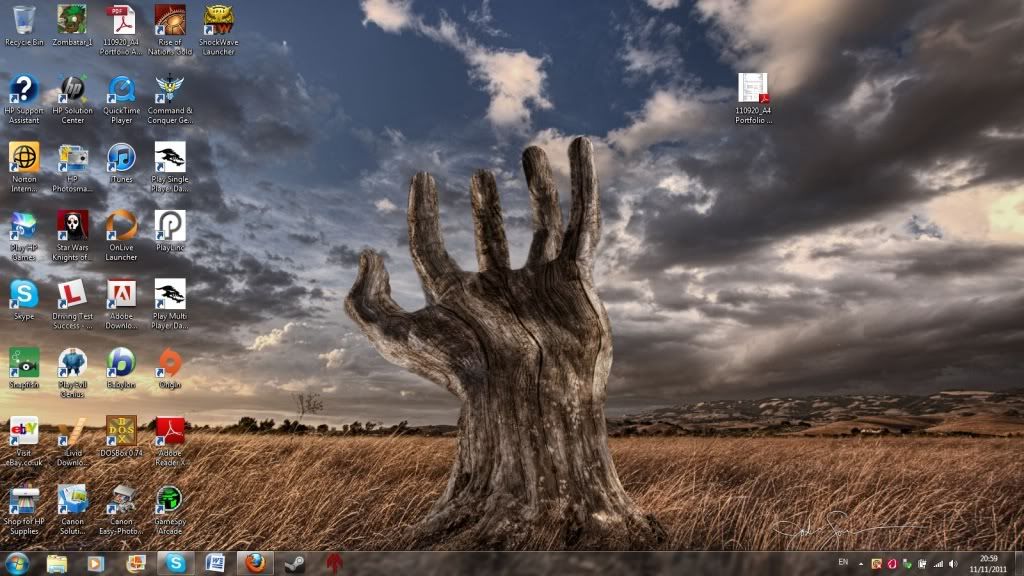Open the volume speaker control in tray

pos(952,564)
